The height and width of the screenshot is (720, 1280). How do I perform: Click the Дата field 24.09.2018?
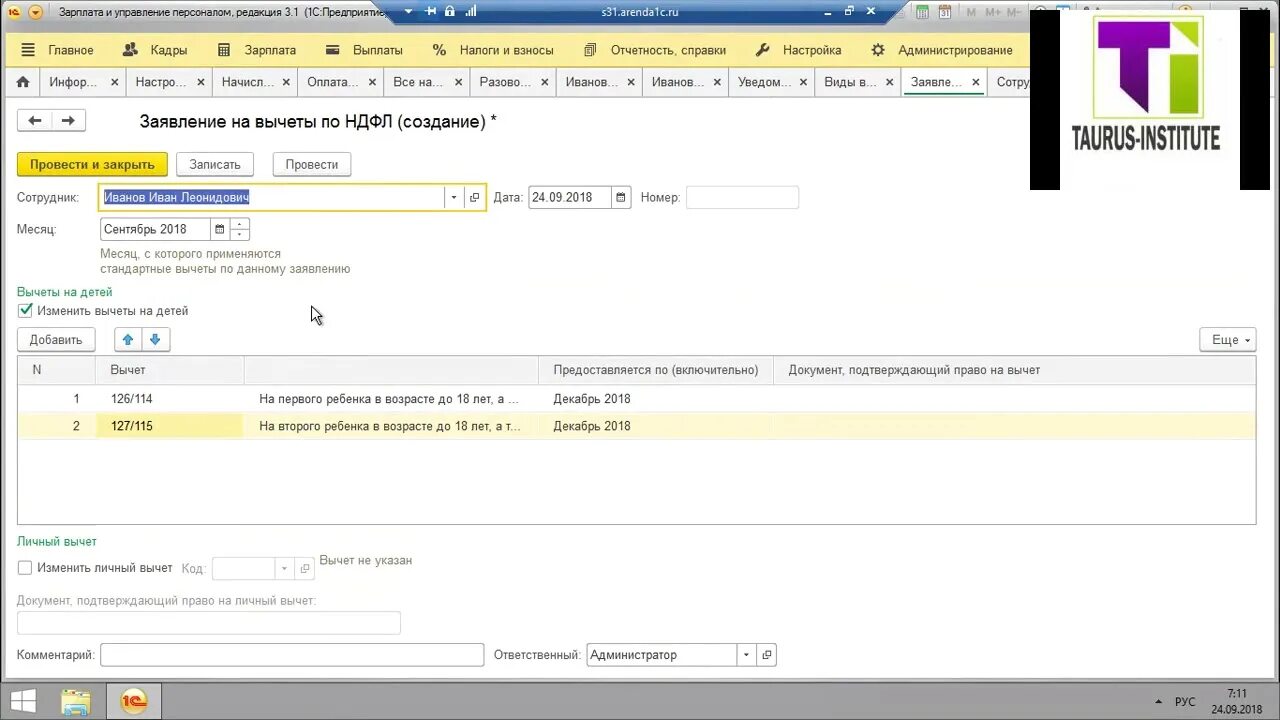click(x=570, y=198)
